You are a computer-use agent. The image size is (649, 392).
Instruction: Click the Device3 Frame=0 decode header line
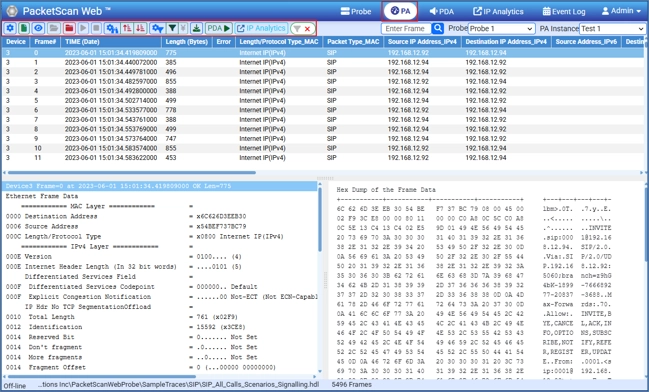click(160, 186)
